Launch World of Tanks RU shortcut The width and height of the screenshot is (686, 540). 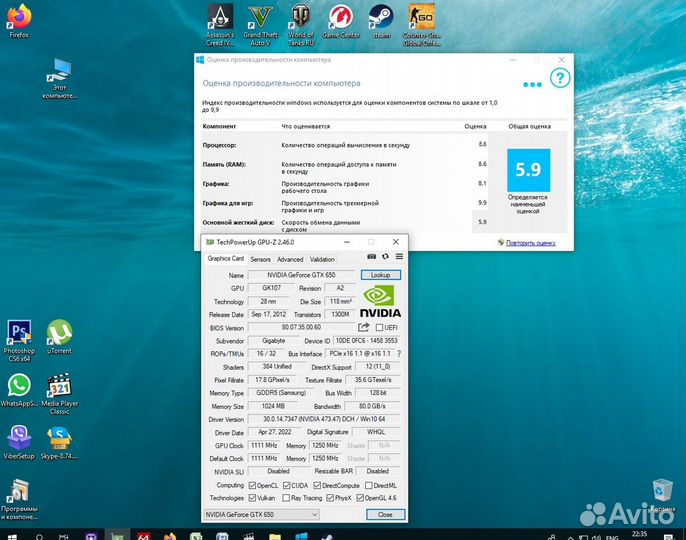click(x=301, y=25)
